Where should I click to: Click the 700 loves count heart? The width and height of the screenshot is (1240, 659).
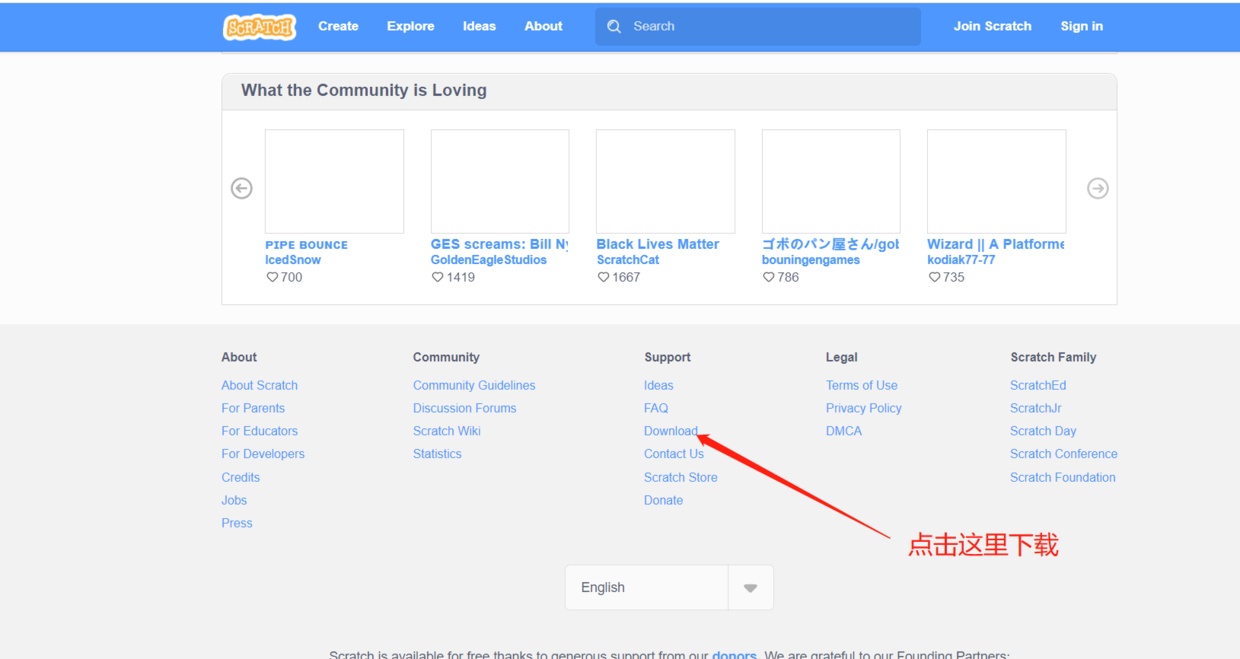272,277
